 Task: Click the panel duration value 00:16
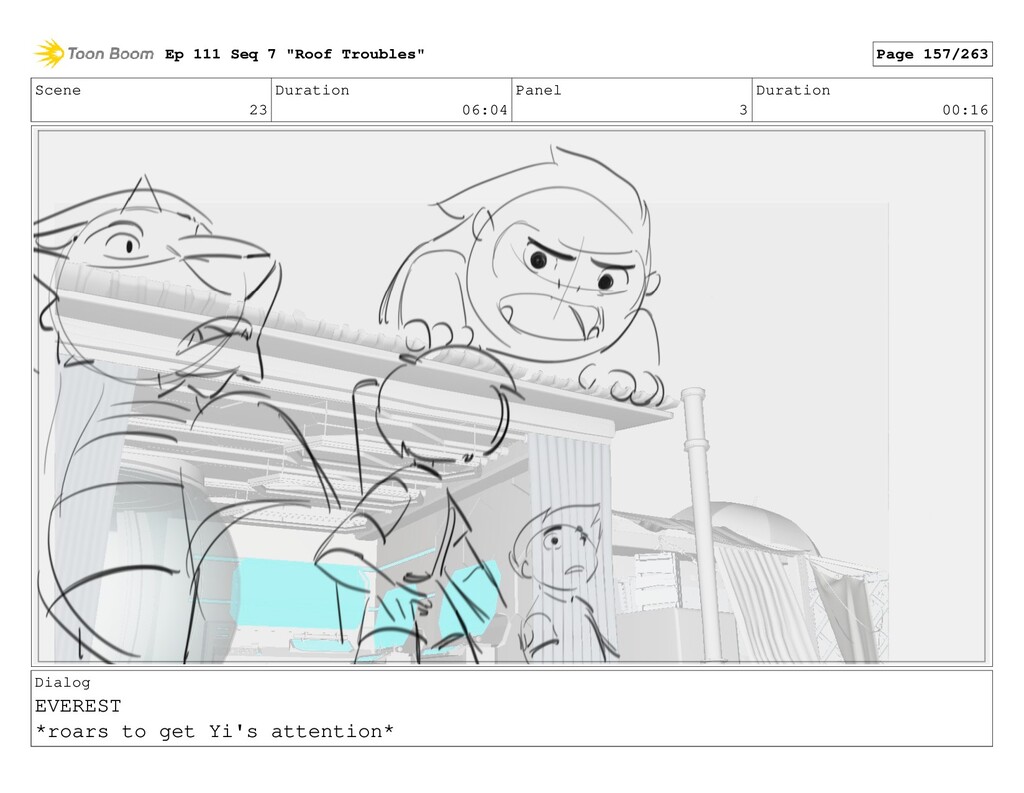click(965, 110)
